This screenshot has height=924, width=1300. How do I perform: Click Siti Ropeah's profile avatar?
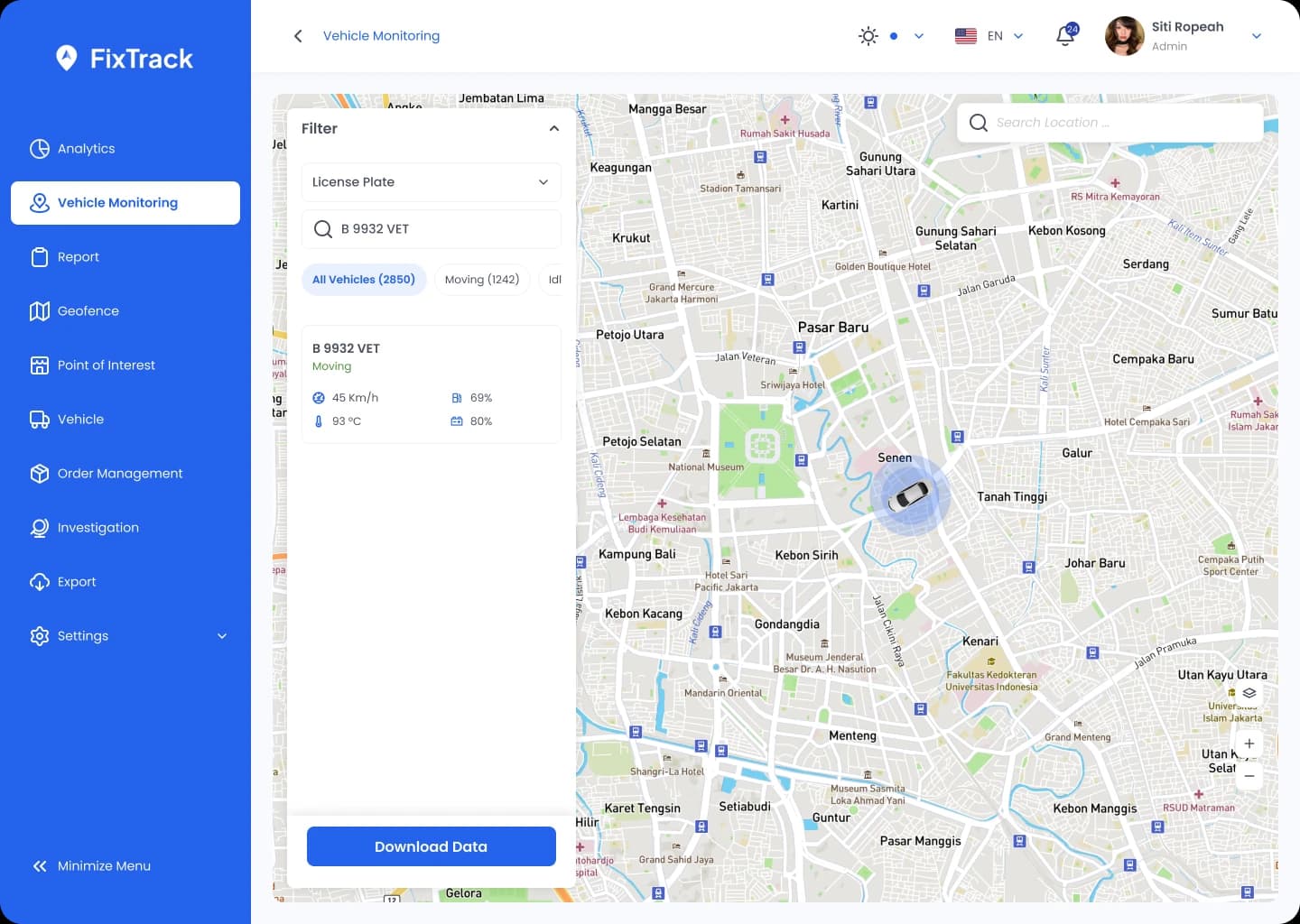click(x=1125, y=36)
